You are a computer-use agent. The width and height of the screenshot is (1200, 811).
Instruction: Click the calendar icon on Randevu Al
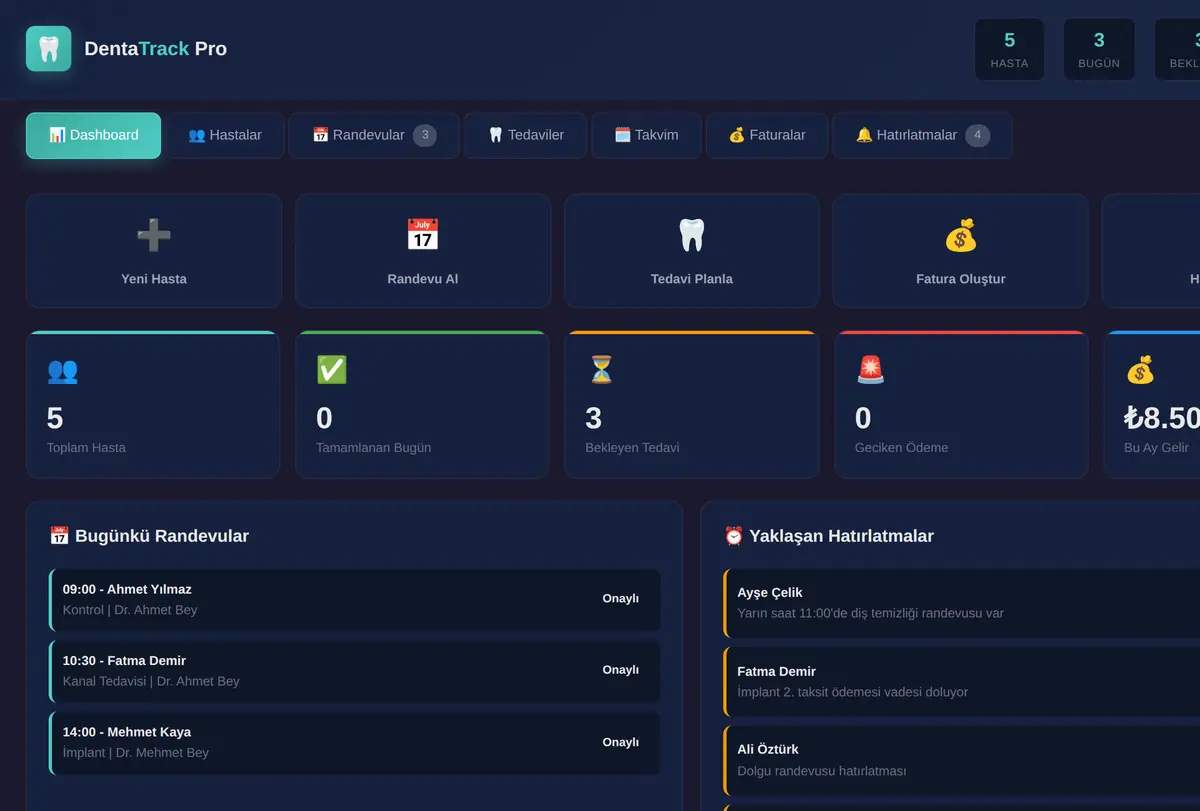pyautogui.click(x=423, y=236)
